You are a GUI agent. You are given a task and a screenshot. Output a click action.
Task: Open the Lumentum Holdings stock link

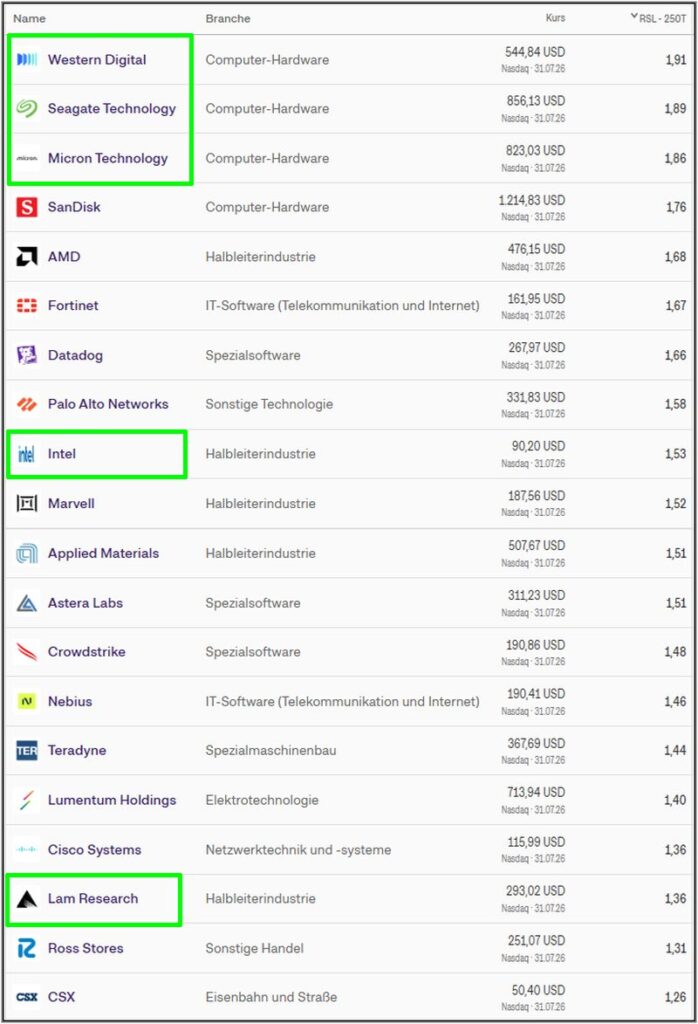112,800
